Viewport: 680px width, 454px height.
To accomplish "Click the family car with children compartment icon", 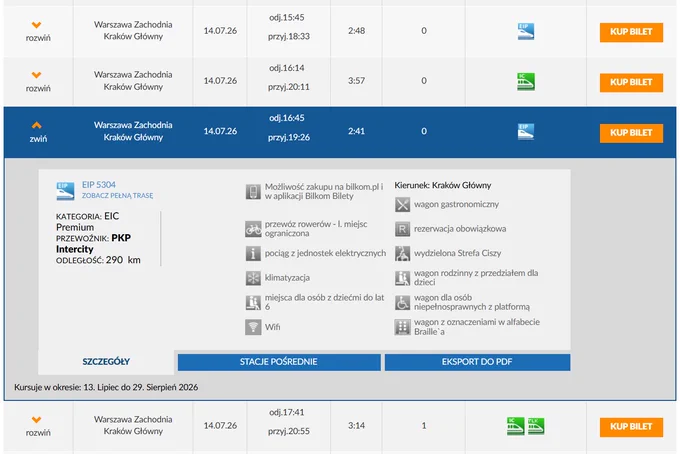I will (x=402, y=278).
